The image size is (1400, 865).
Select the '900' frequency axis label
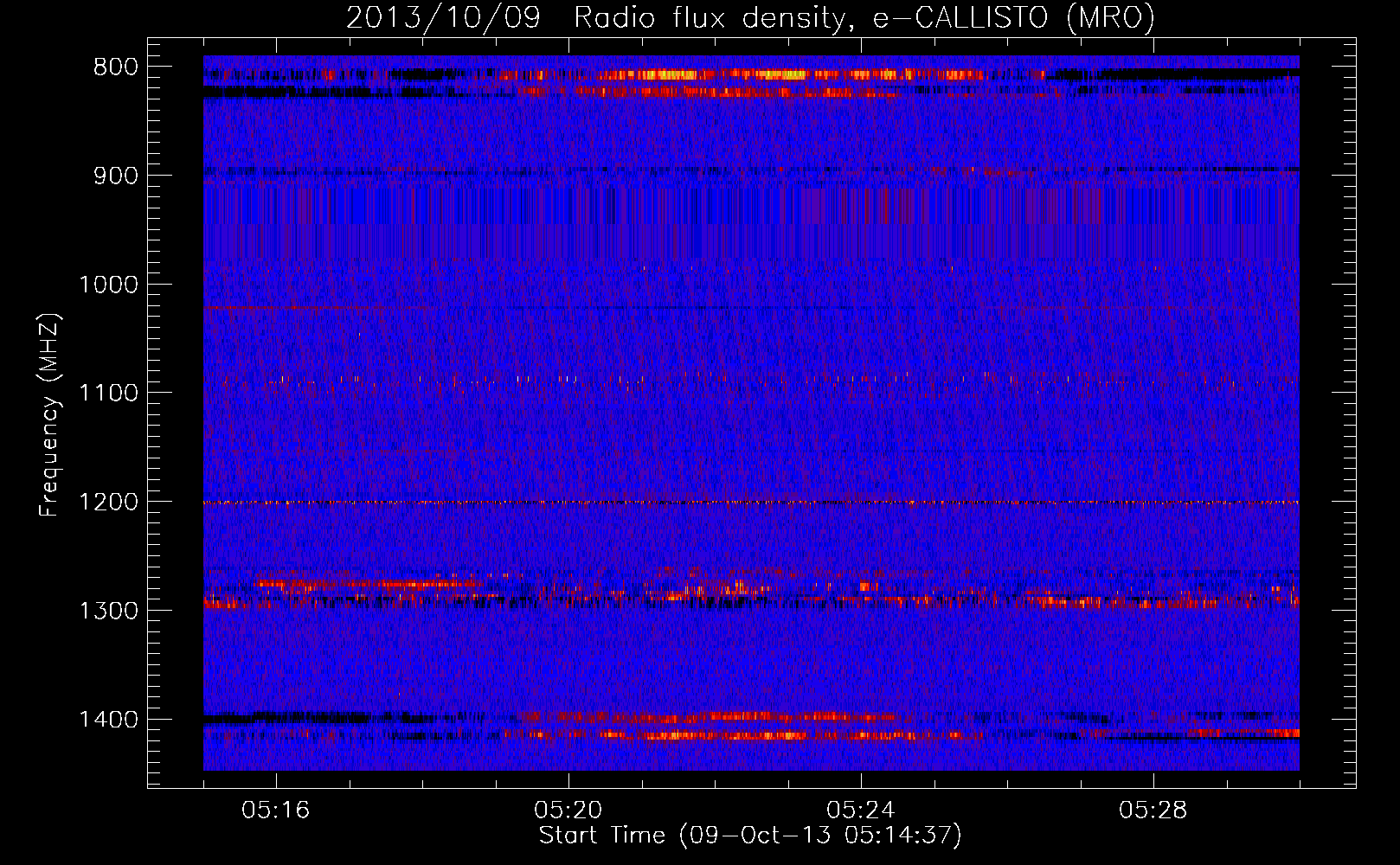tap(115, 176)
